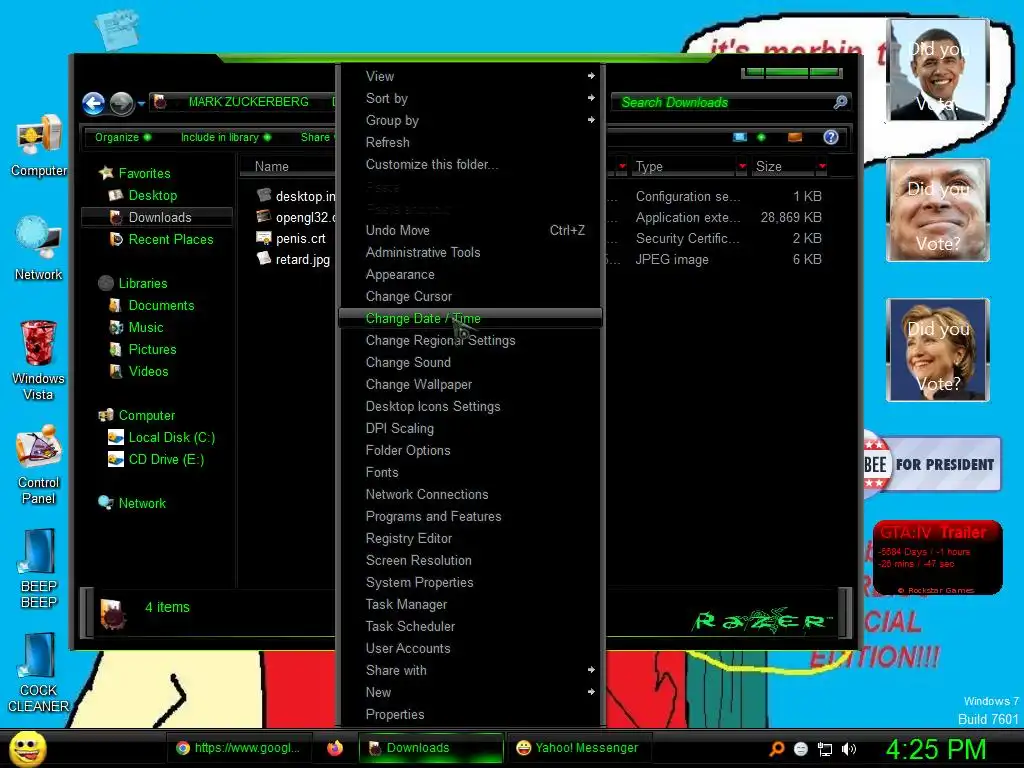The width and height of the screenshot is (1024, 768).
Task: Select Downloads in the navigation pane
Action: click(x=157, y=217)
